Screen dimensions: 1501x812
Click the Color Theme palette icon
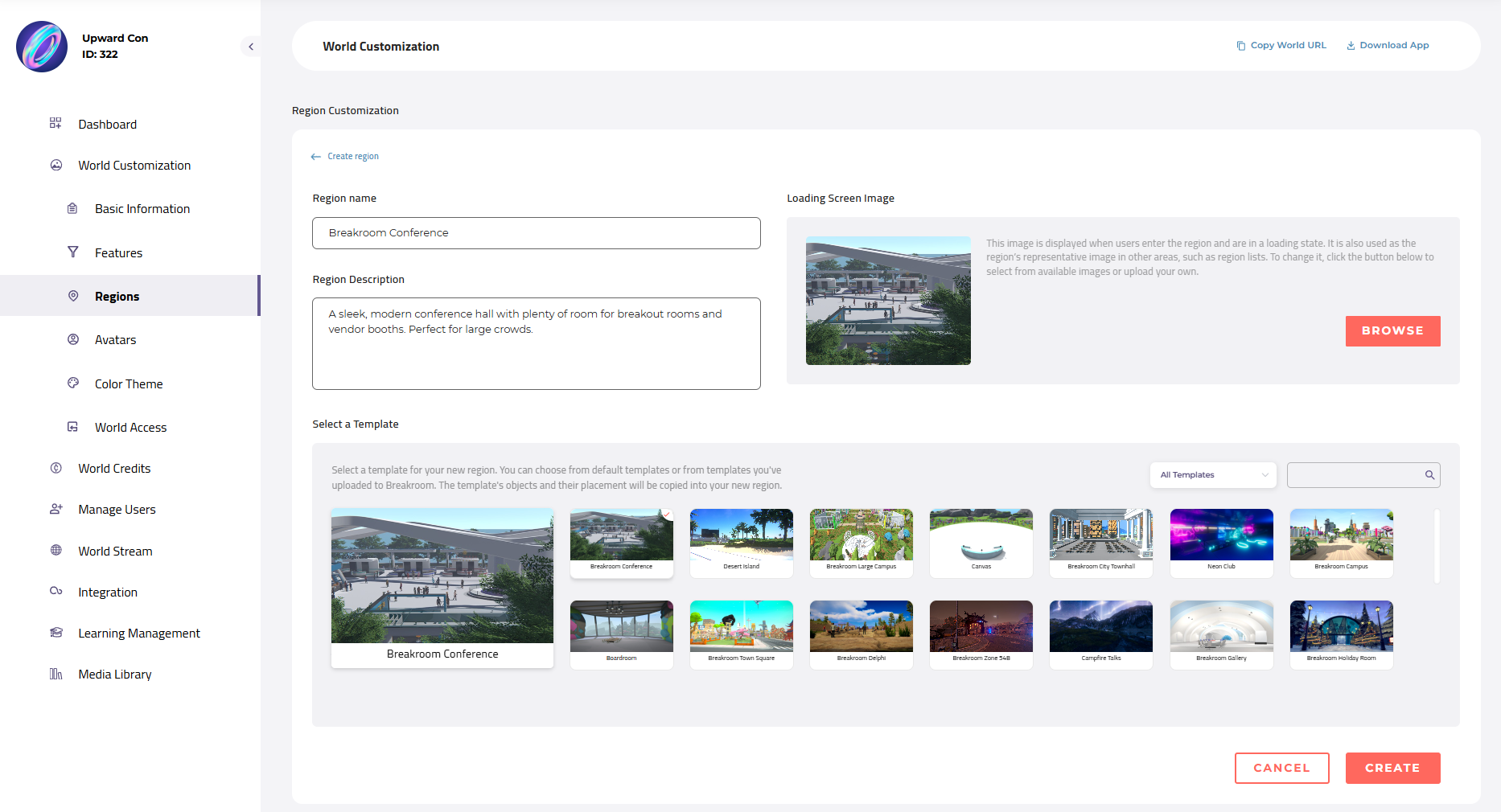coord(73,383)
